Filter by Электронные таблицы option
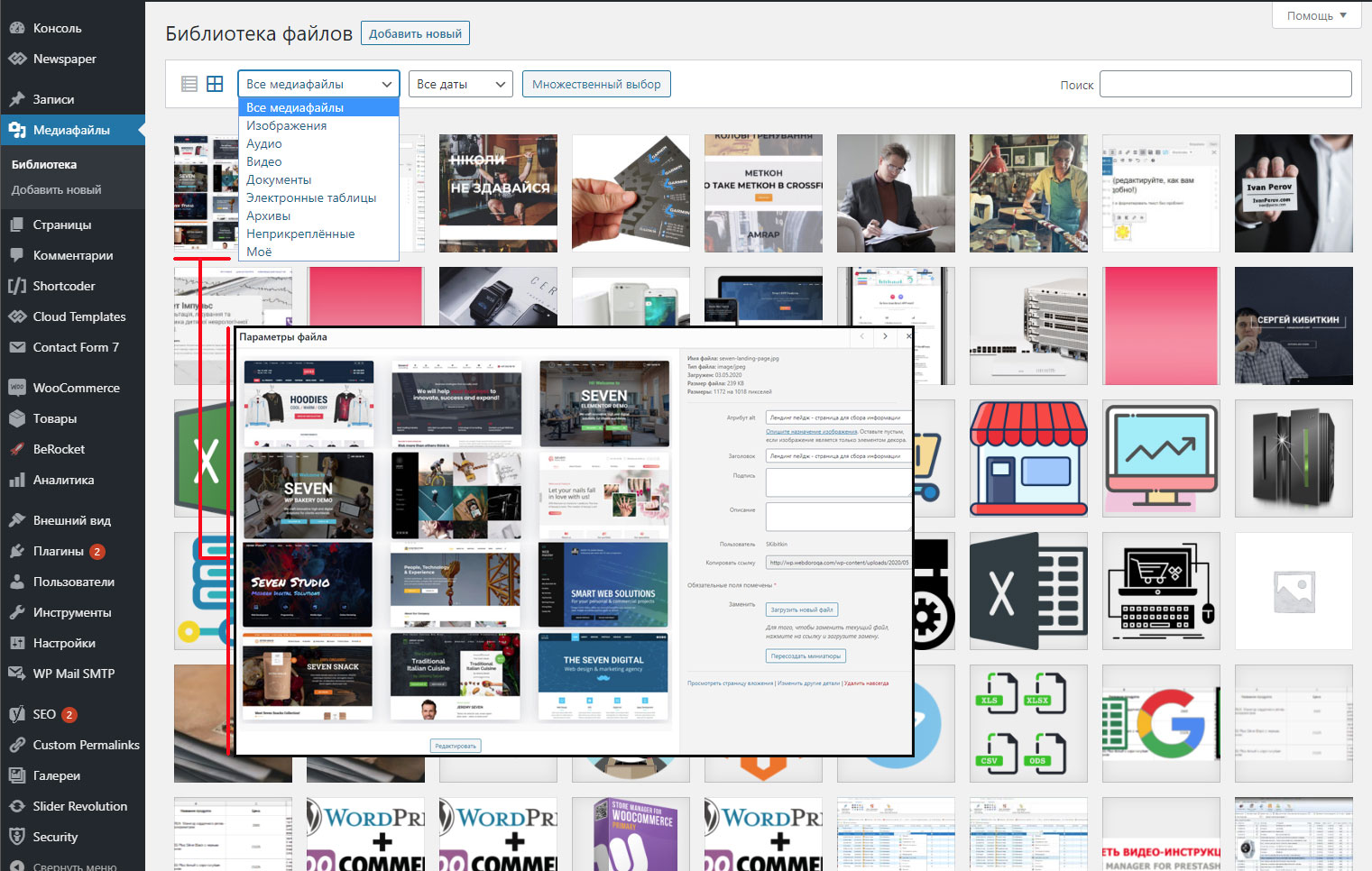The width and height of the screenshot is (1372, 871). coord(318,197)
